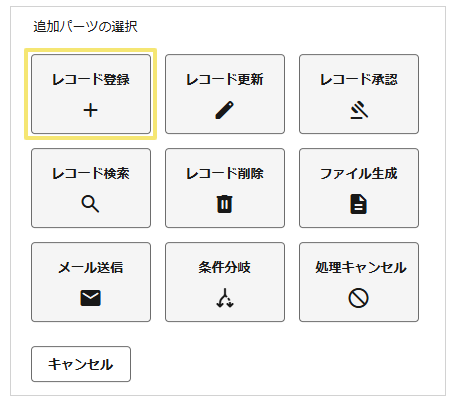Click the trash can icon for レコード削除

coord(225,204)
